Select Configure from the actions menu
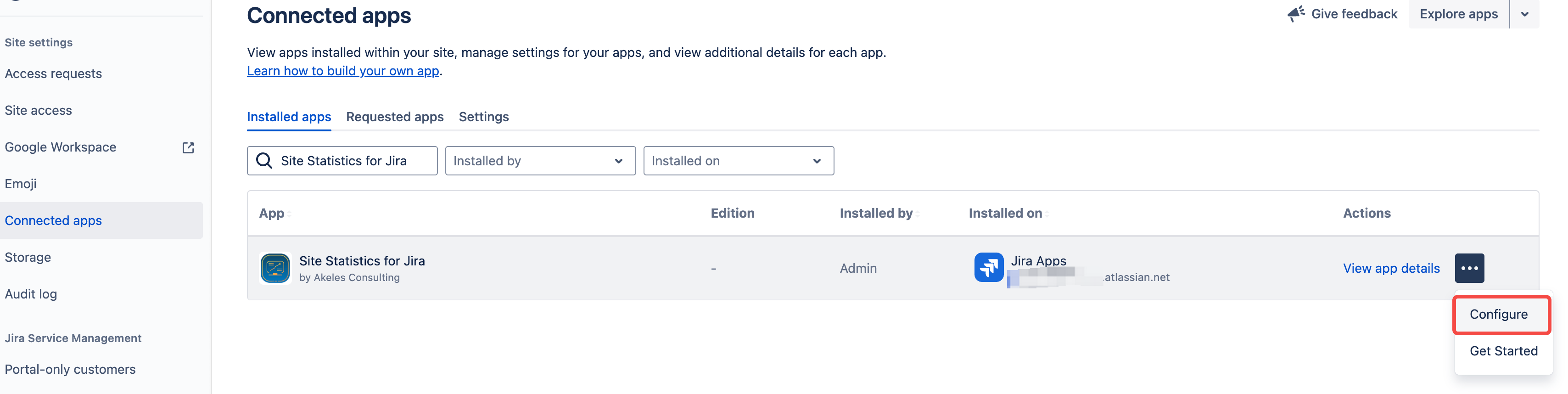Image resolution: width=1568 pixels, height=394 pixels. 1498,314
